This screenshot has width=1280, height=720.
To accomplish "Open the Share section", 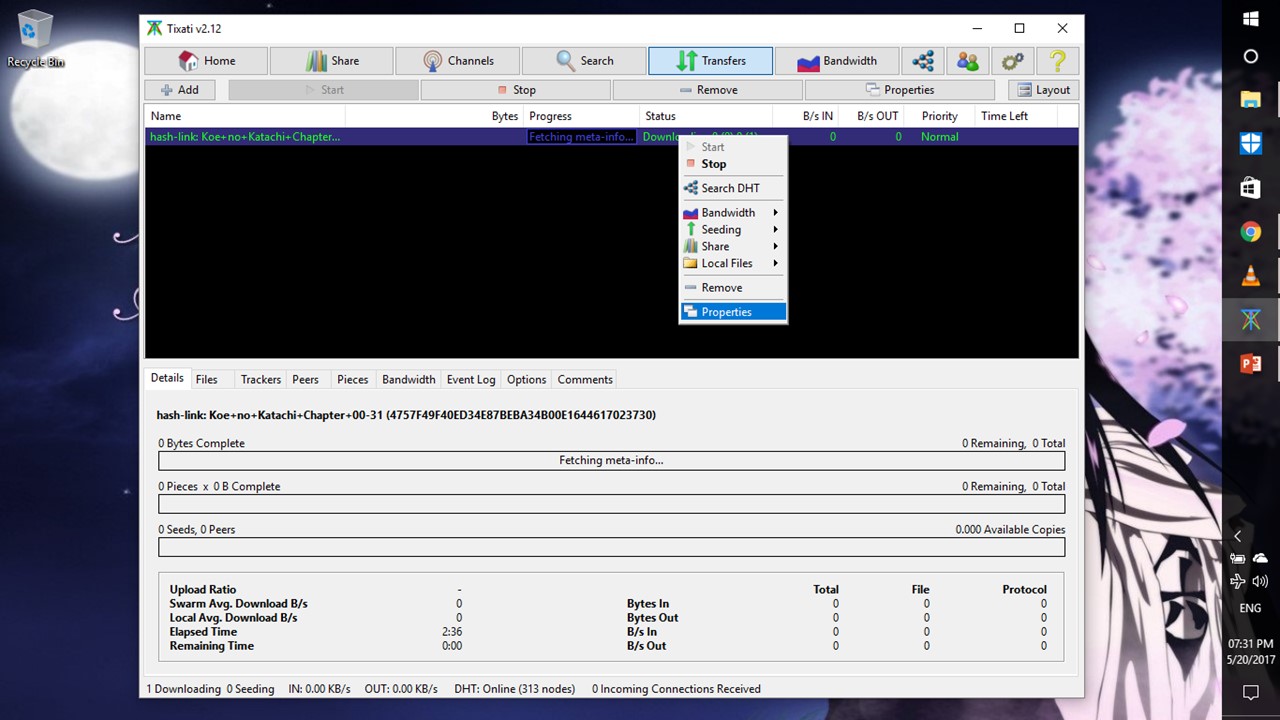I will coord(331,61).
